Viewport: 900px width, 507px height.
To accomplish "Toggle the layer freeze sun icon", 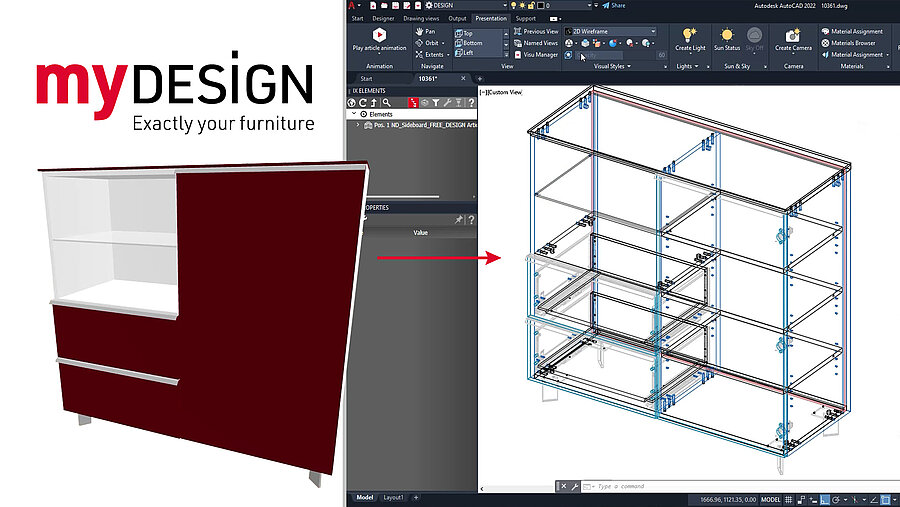I will (x=522, y=5).
